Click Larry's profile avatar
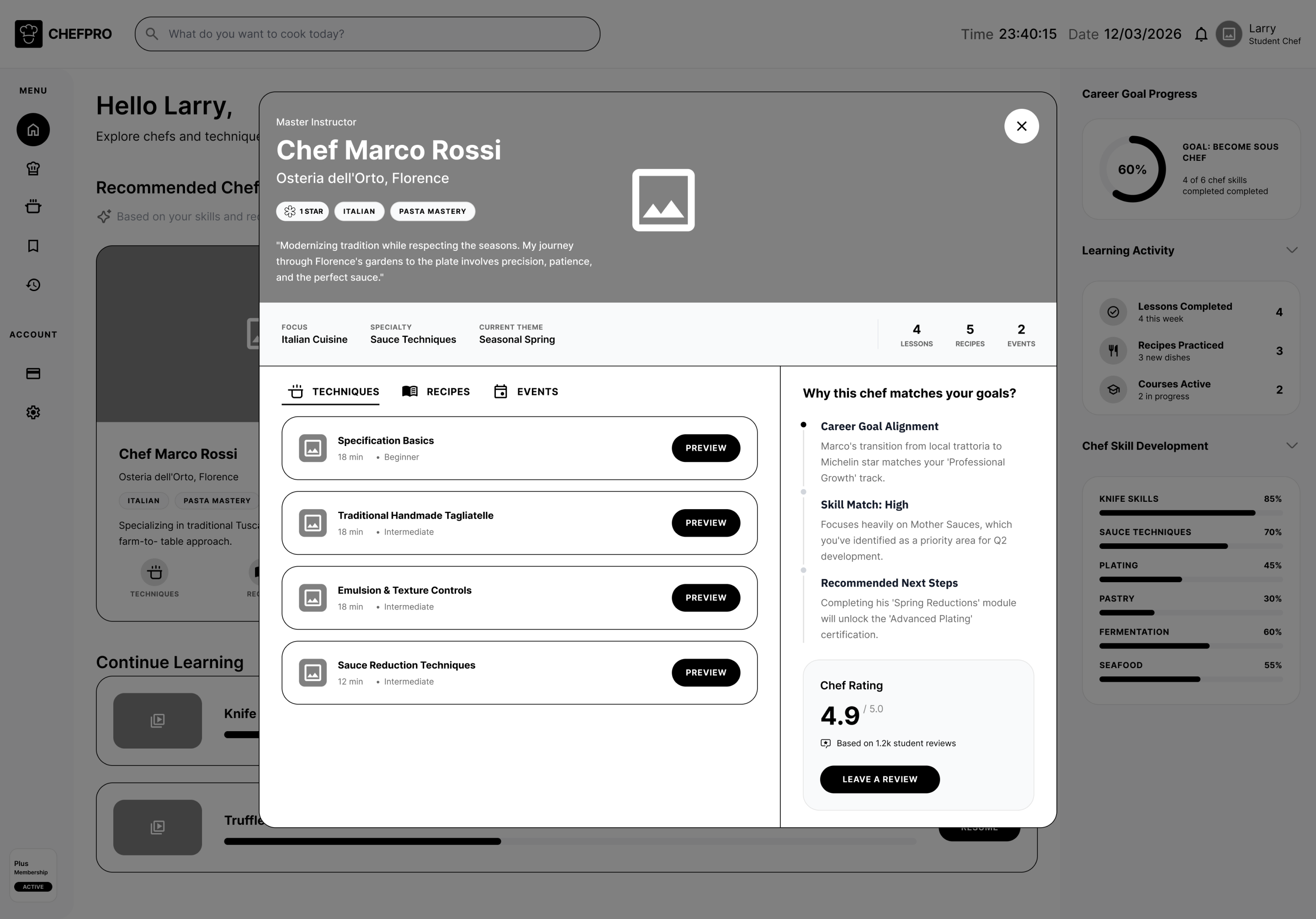This screenshot has height=919, width=1316. pos(1228,34)
